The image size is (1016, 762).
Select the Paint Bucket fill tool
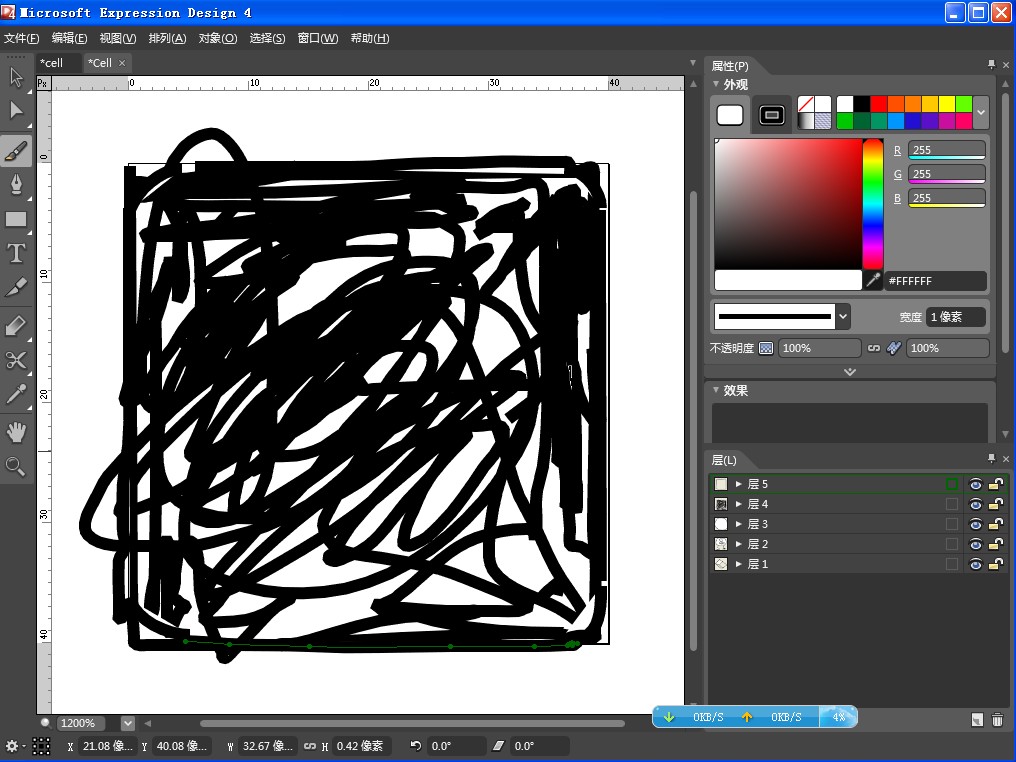(16, 326)
